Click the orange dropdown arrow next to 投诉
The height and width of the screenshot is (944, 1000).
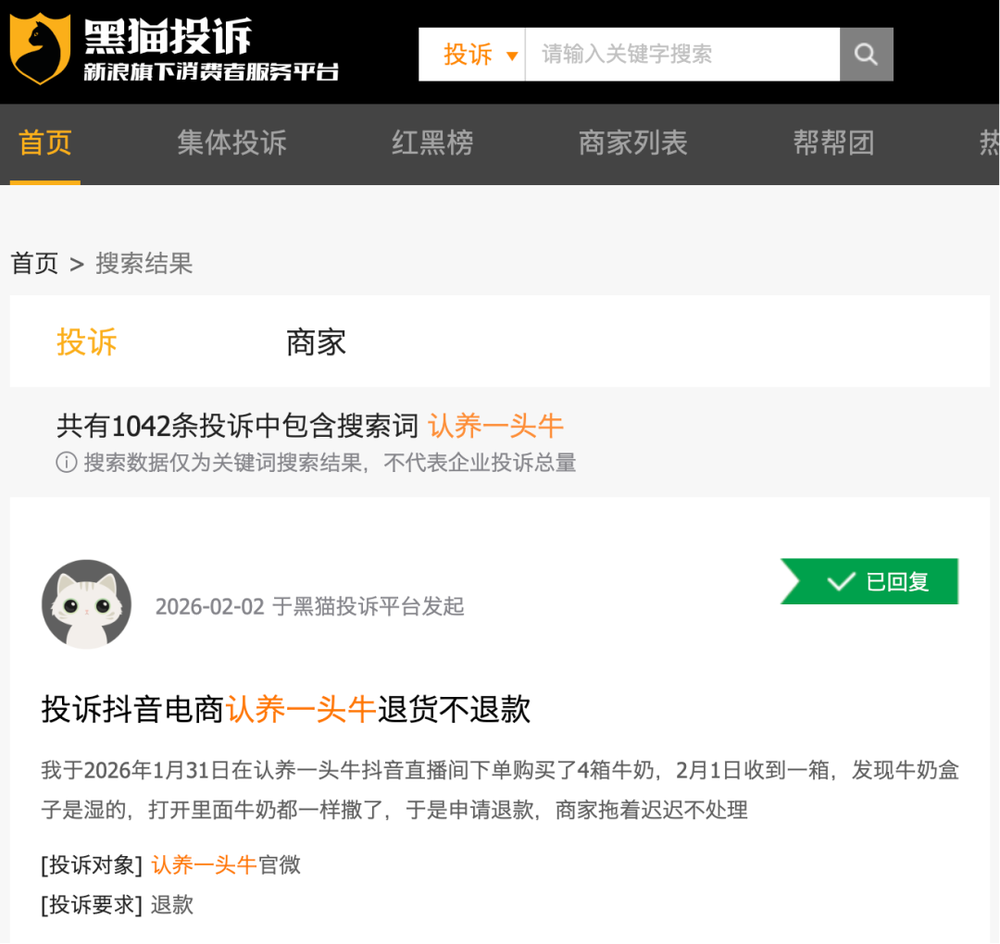[x=511, y=56]
